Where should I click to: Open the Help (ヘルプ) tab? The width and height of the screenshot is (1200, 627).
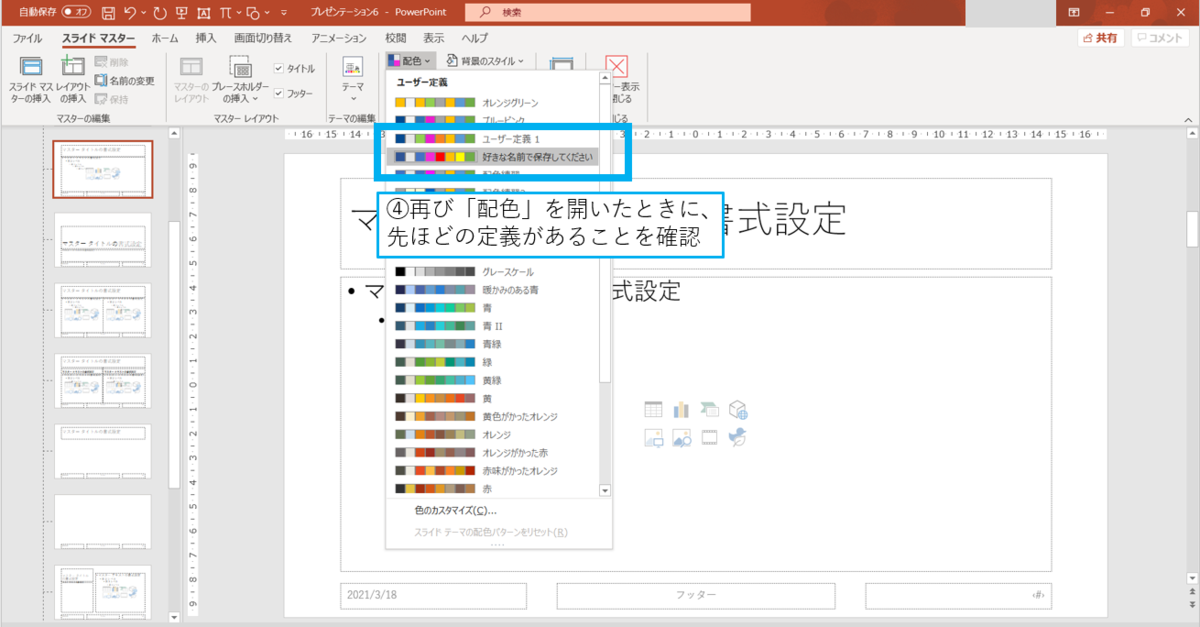coord(474,38)
